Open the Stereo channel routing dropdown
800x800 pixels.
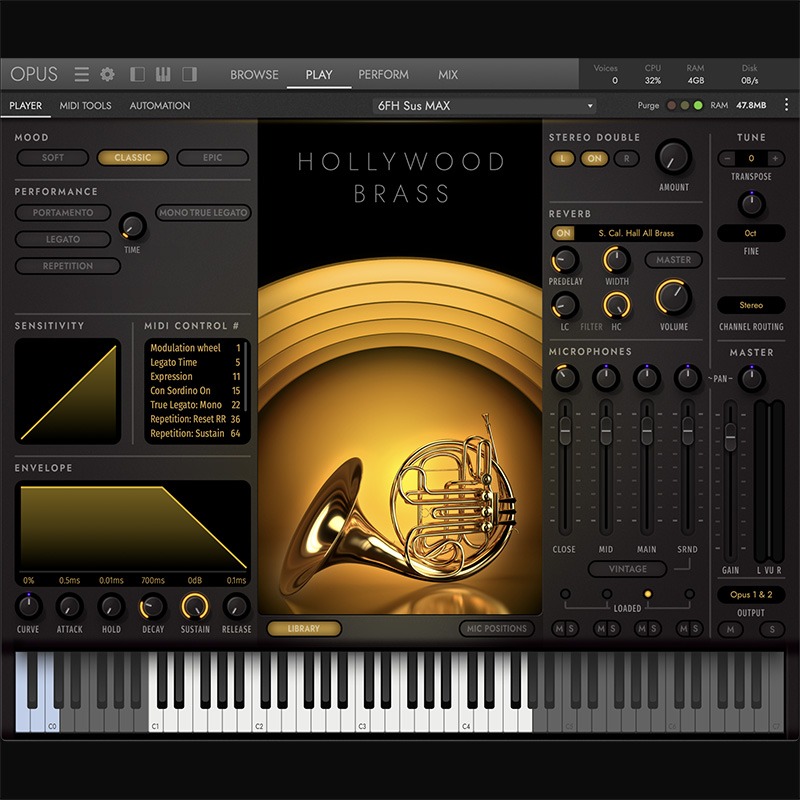tap(751, 305)
